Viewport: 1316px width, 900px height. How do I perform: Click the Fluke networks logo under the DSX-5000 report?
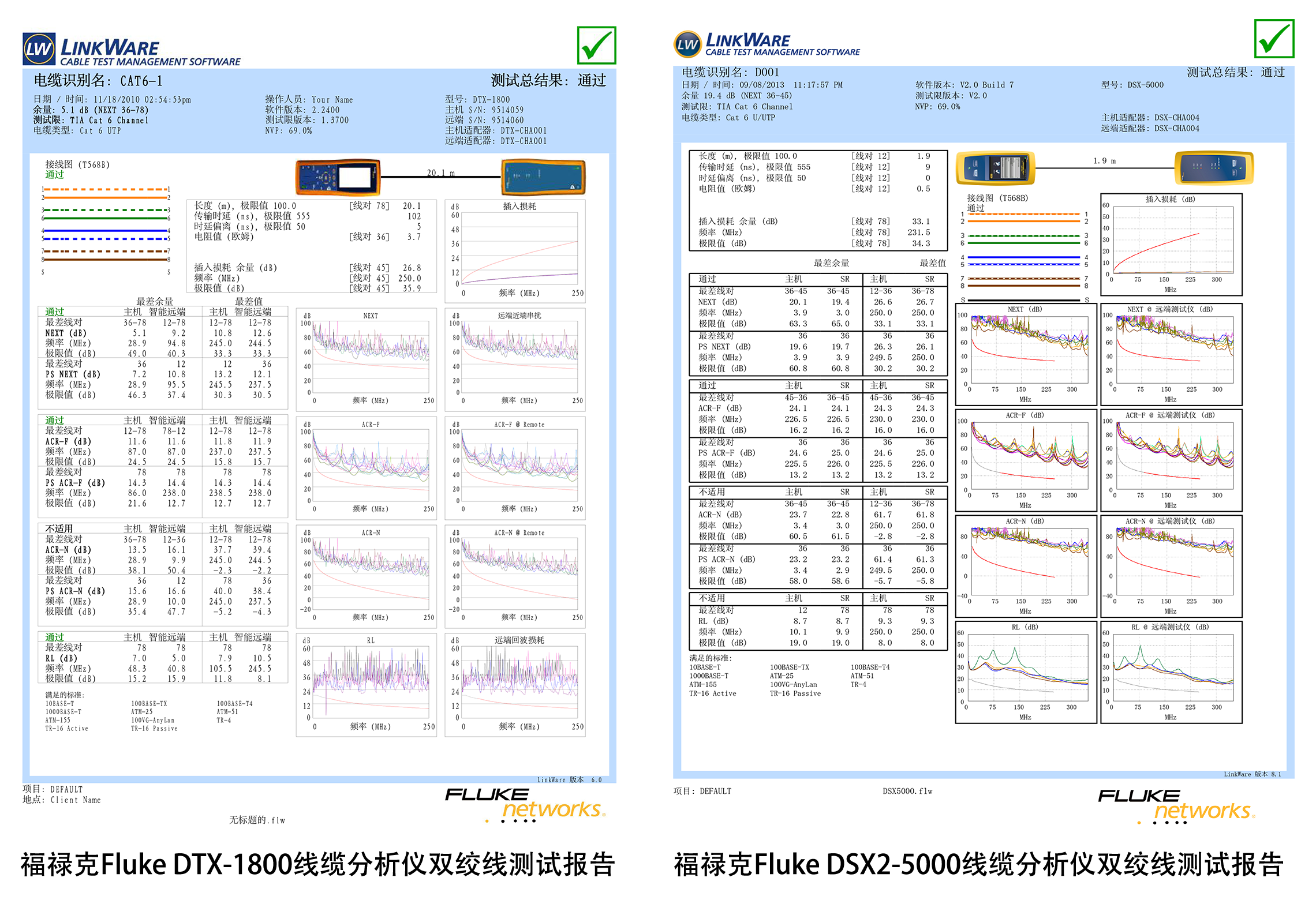pos(1176,806)
